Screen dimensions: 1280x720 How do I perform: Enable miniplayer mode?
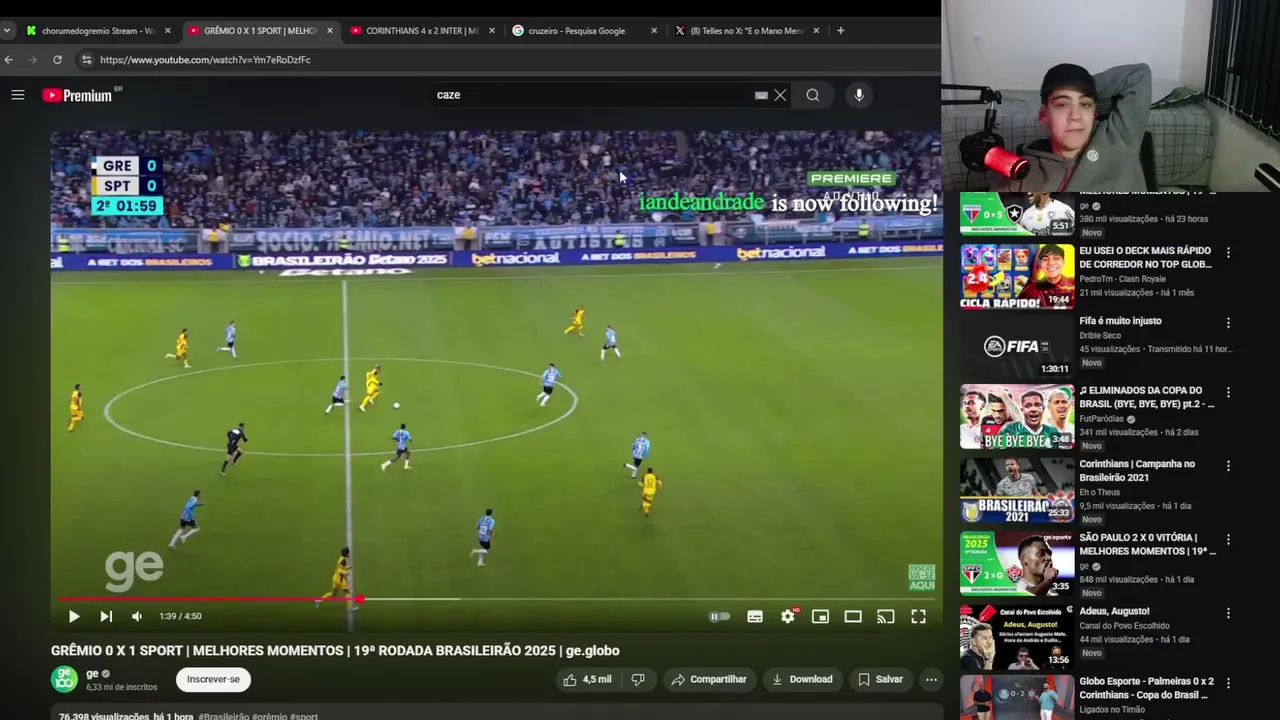[820, 617]
